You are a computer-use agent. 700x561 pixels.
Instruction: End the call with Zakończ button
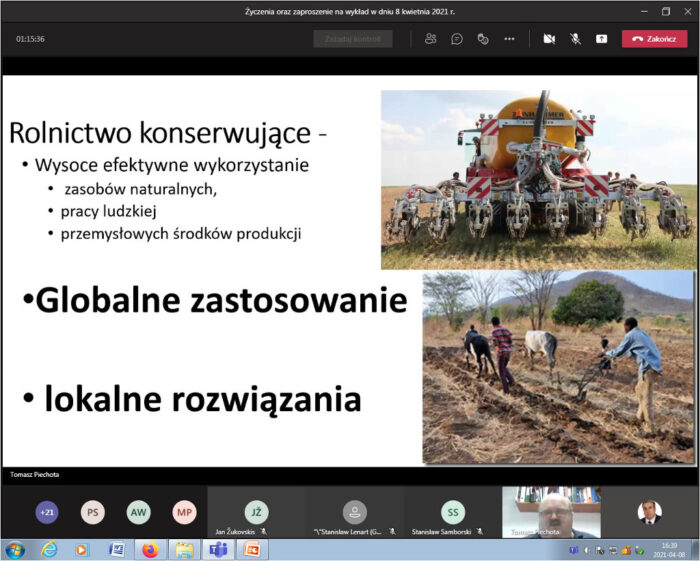(x=654, y=39)
